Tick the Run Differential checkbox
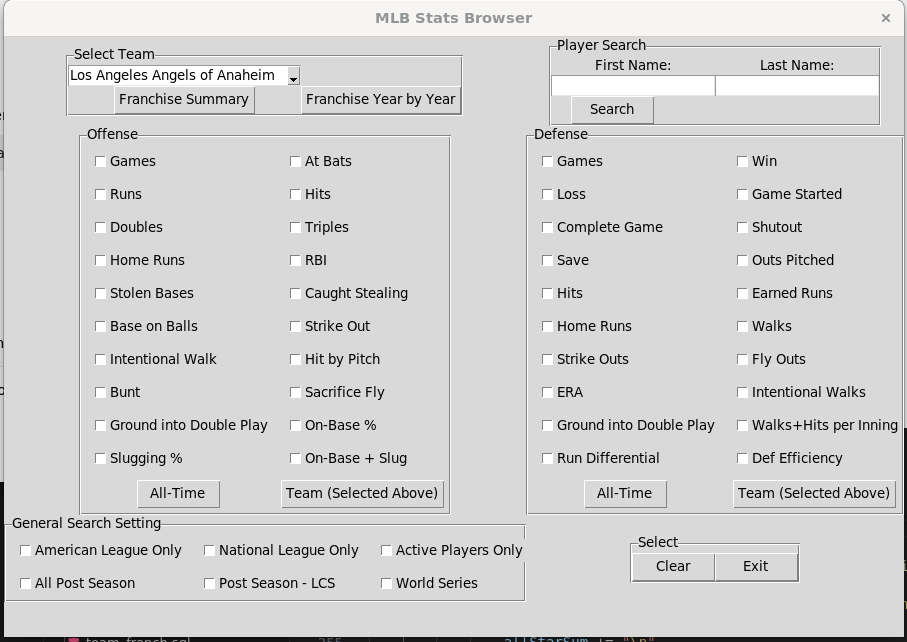 point(547,458)
